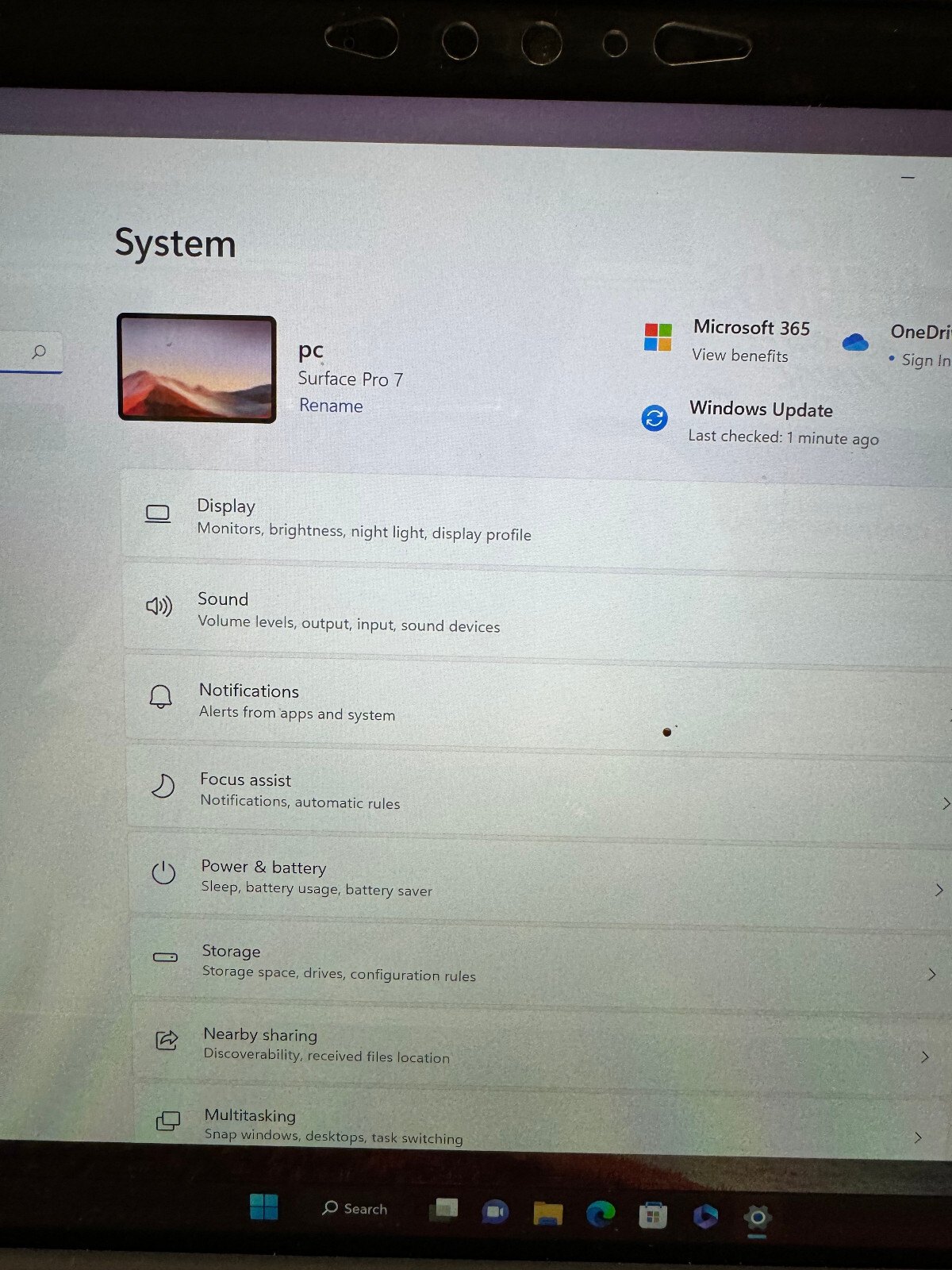Click the Storage drive icon

165,957
